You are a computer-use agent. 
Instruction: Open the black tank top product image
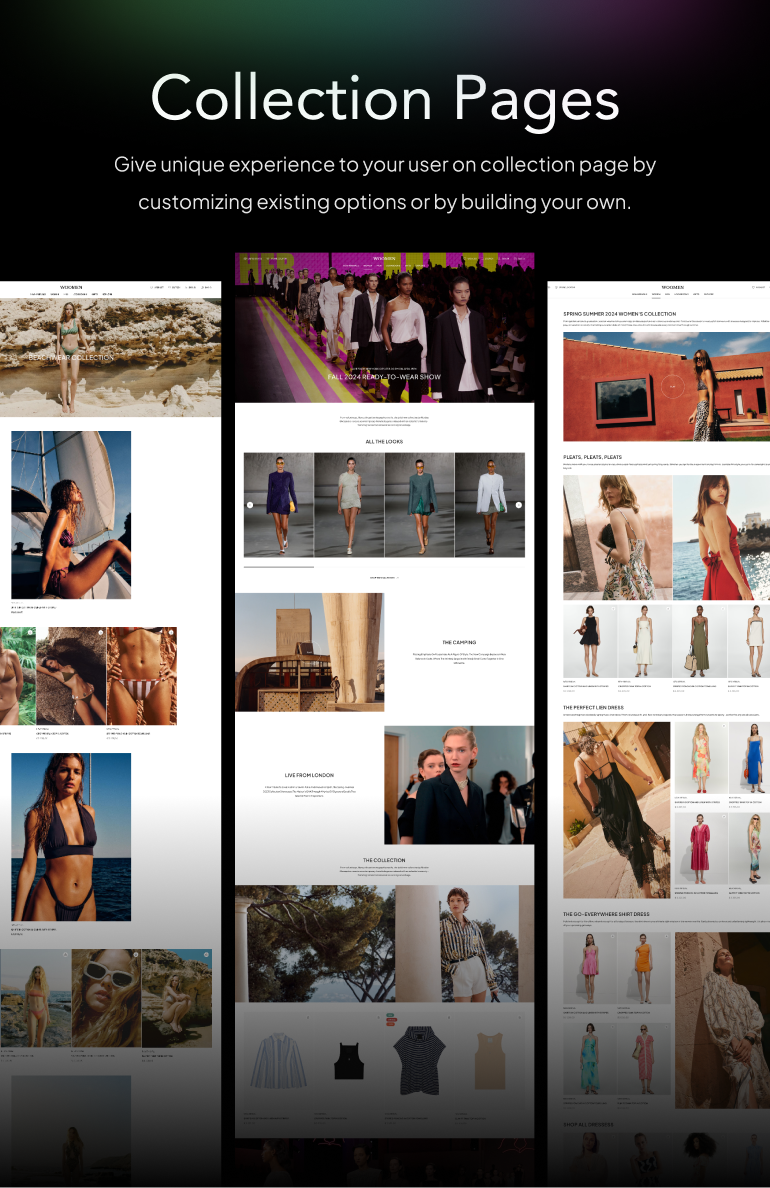point(349,1060)
